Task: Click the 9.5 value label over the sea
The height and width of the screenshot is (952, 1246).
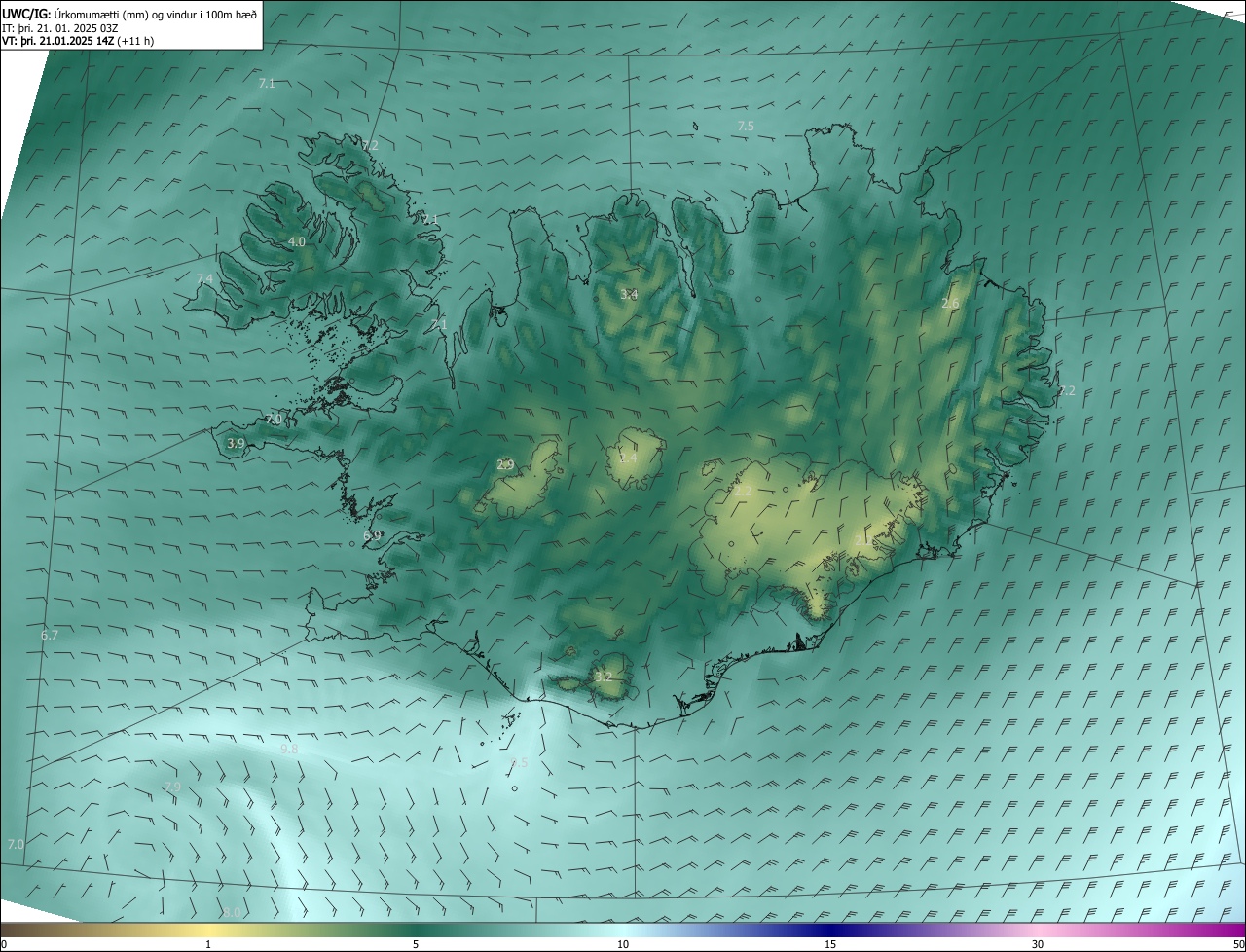Action: tap(519, 763)
